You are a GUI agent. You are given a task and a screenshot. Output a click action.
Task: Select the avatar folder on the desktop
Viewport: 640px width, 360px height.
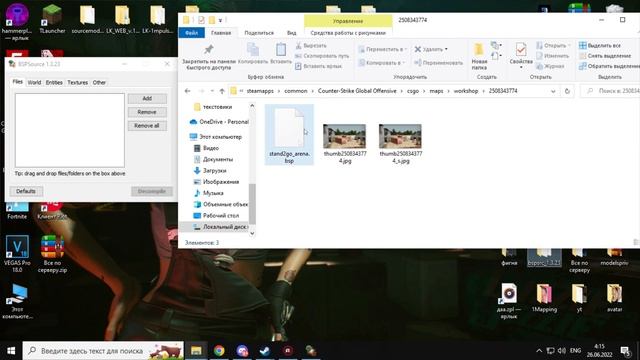click(614, 299)
